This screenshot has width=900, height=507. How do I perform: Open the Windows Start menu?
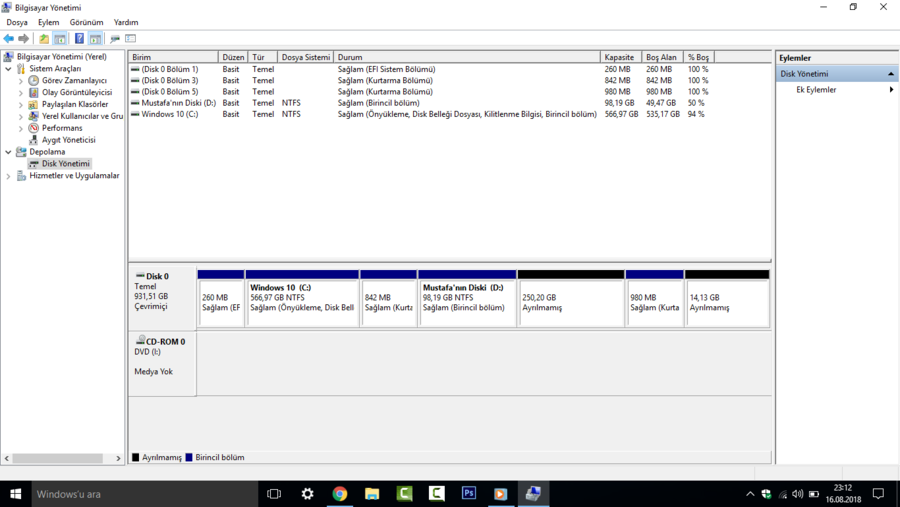[x=15, y=494]
